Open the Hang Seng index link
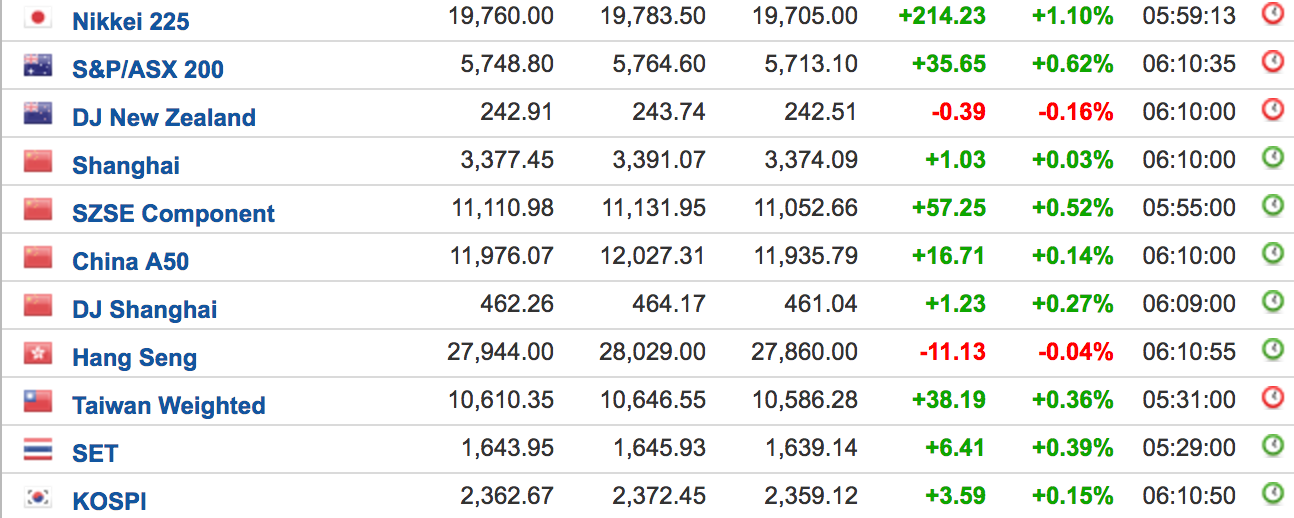This screenshot has height=518, width=1294. coord(135,357)
